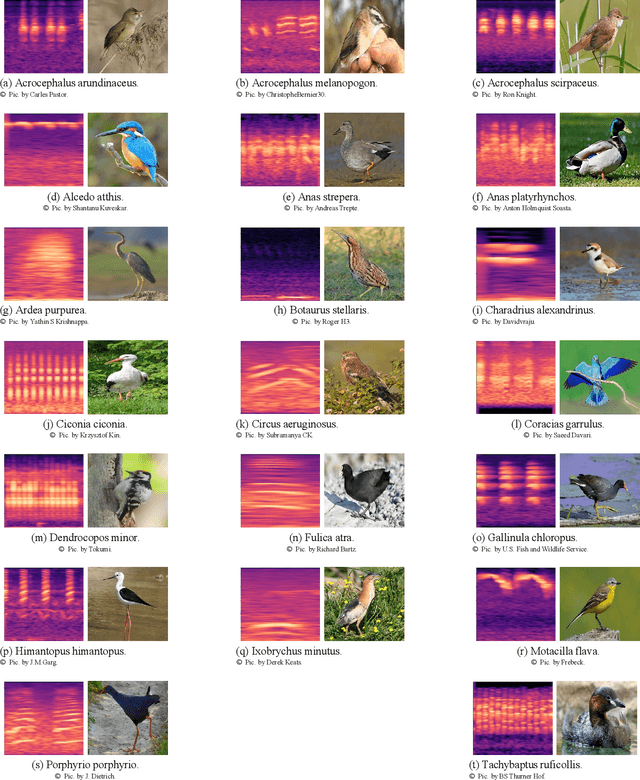Open the purple heron photo for Ardea purpurea

coord(128,263)
